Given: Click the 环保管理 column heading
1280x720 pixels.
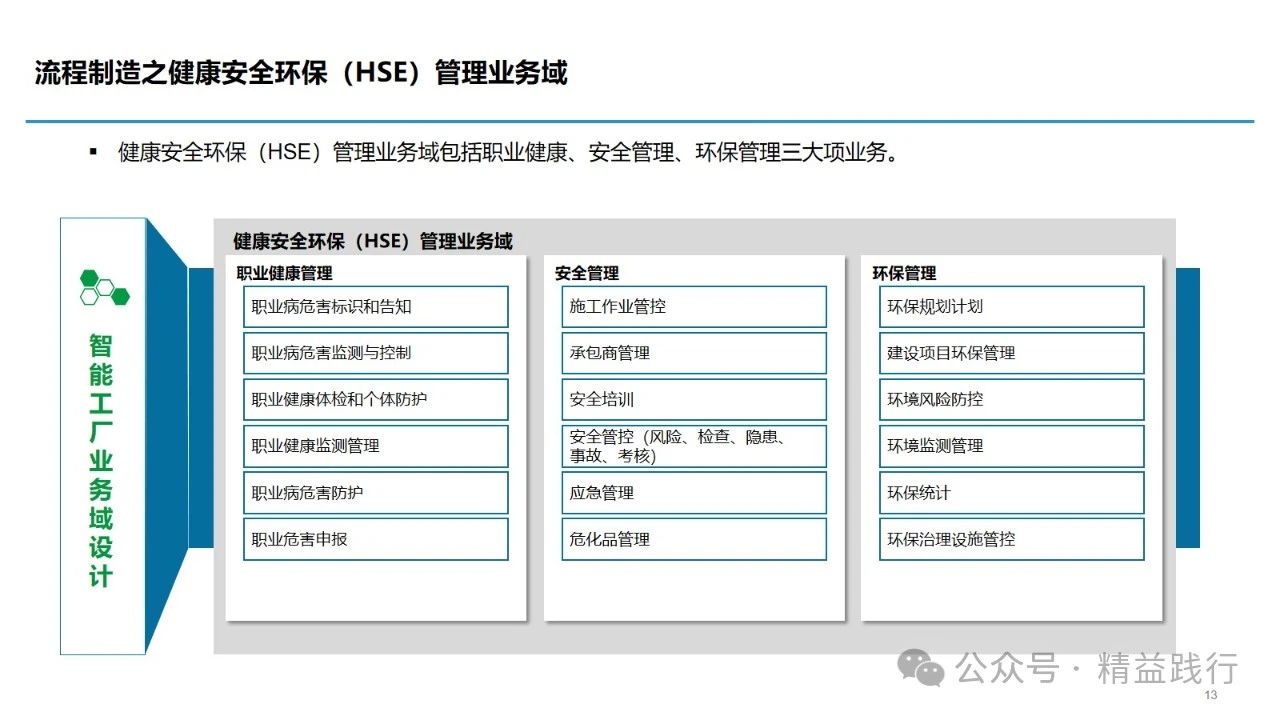Looking at the screenshot, I should tap(904, 273).
